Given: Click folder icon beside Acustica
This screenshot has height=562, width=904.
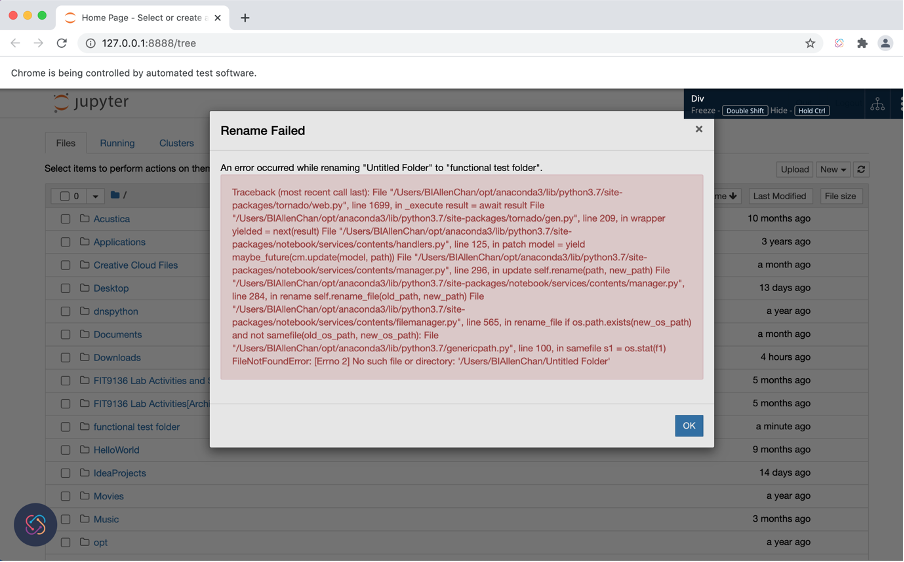Looking at the screenshot, I should (x=85, y=218).
